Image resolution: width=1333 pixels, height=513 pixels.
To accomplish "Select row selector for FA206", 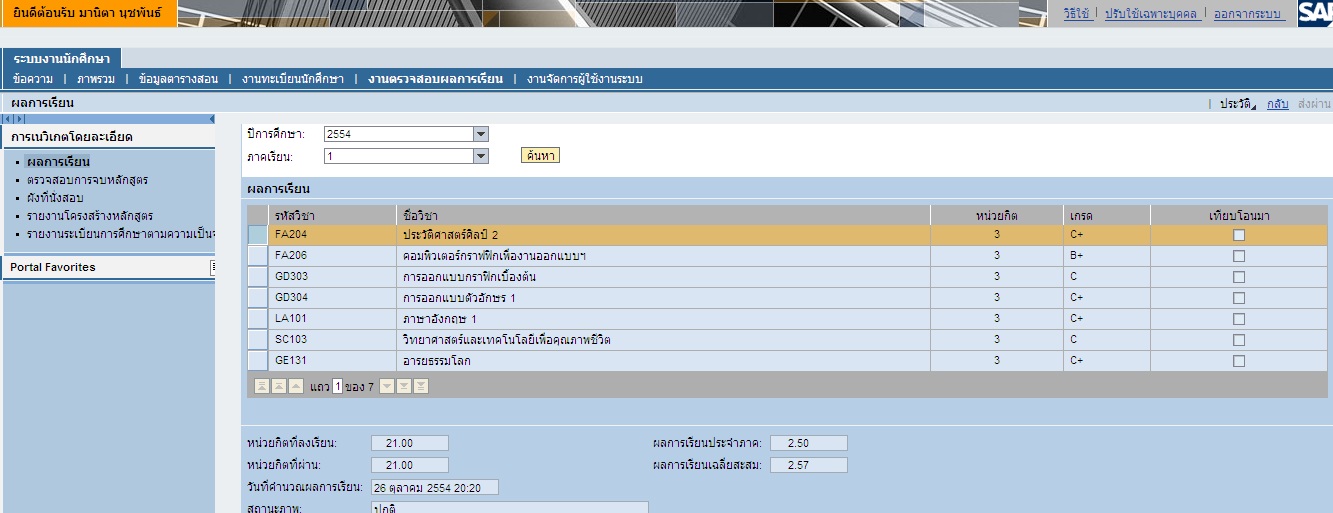I will (258, 256).
